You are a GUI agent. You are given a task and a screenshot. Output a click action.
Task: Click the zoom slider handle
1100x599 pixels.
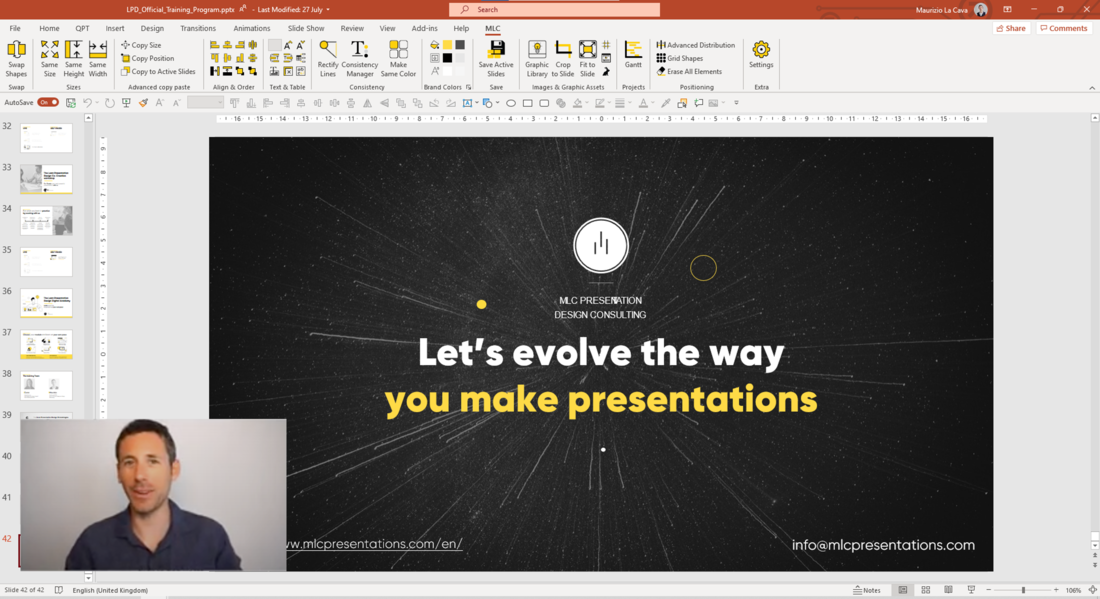(x=1023, y=590)
